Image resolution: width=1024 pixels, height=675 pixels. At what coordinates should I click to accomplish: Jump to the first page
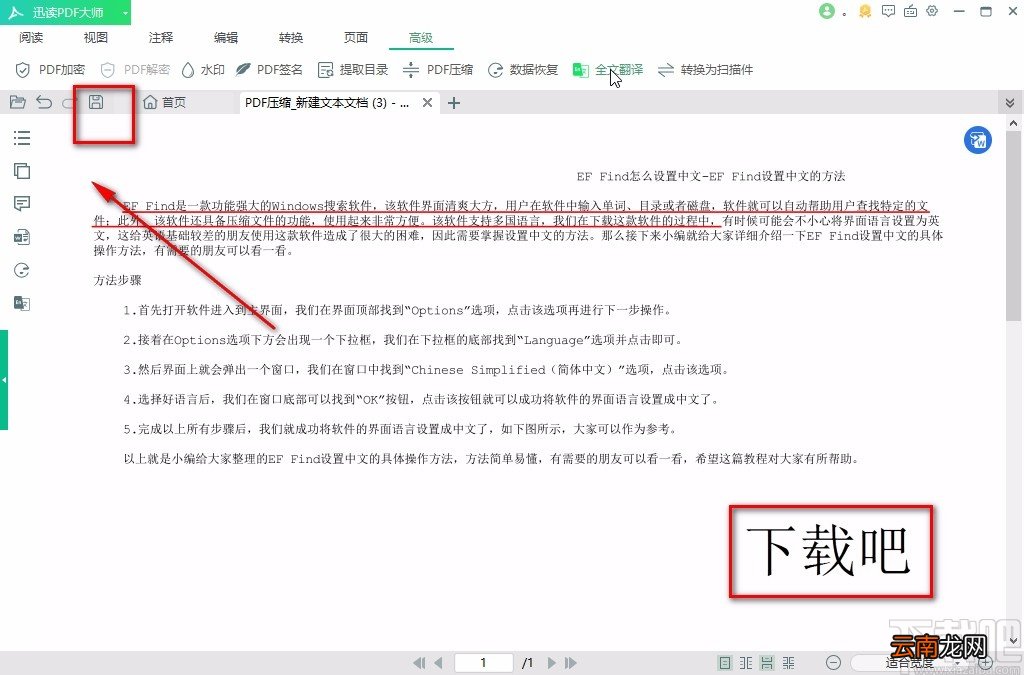tap(419, 663)
